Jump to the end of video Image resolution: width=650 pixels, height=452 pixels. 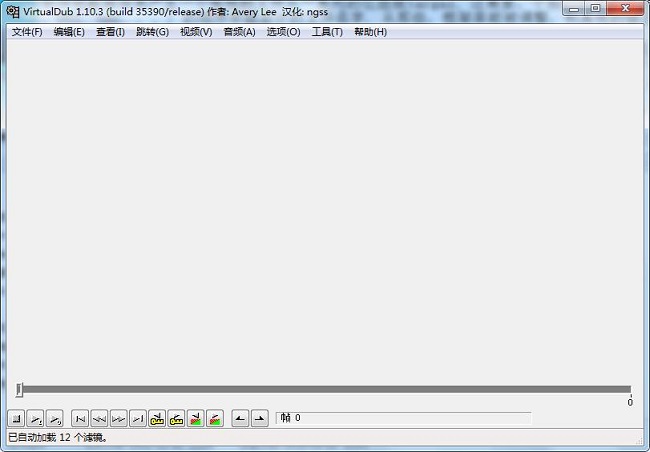point(138,419)
